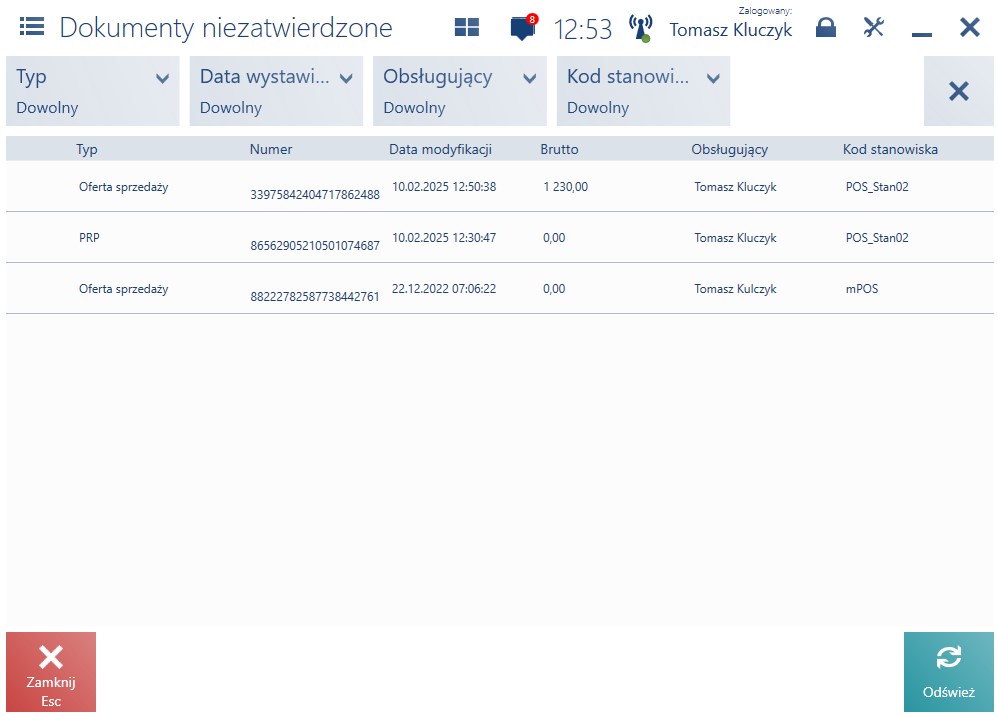The width and height of the screenshot is (998, 717).
Task: Select Oferta sprzedaży row dated 22.12.2022
Action: [500, 288]
